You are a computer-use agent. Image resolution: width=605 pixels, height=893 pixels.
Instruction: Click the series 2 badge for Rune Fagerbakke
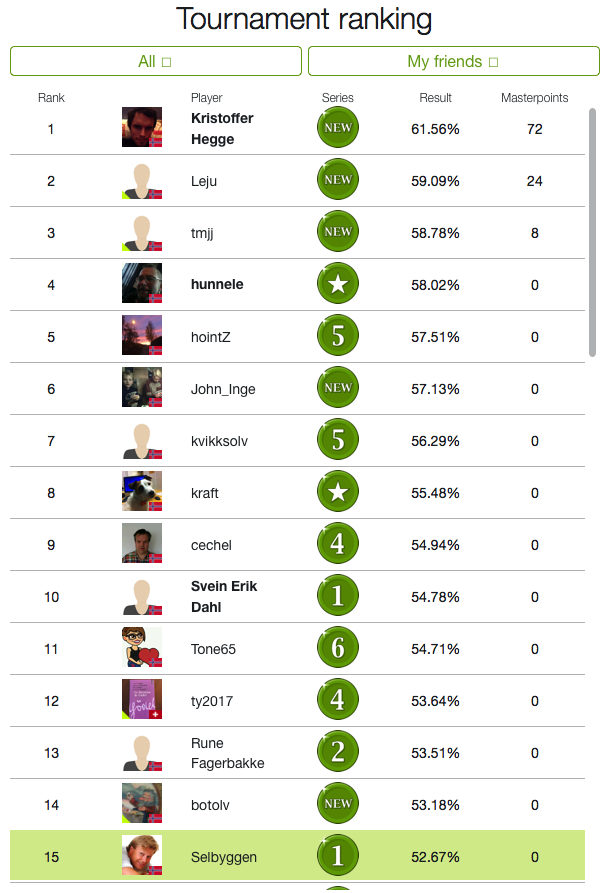(338, 752)
